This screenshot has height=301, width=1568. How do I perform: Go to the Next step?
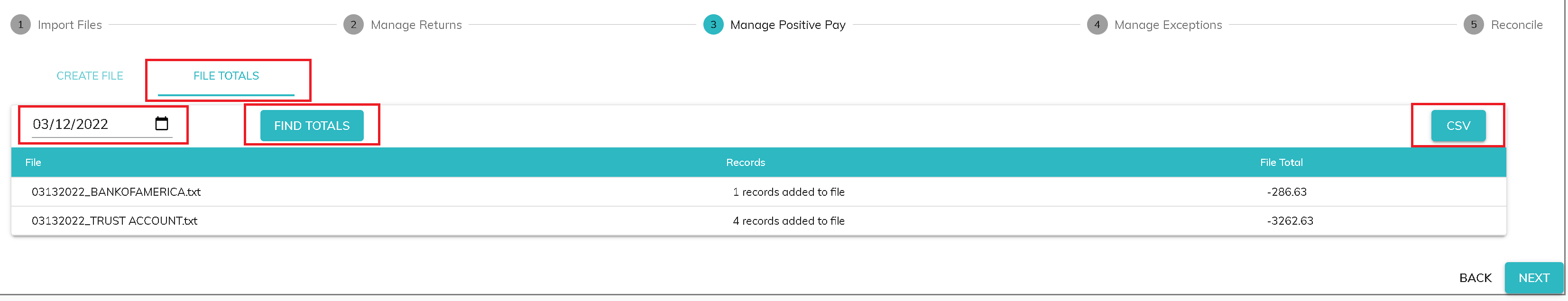(x=1533, y=278)
